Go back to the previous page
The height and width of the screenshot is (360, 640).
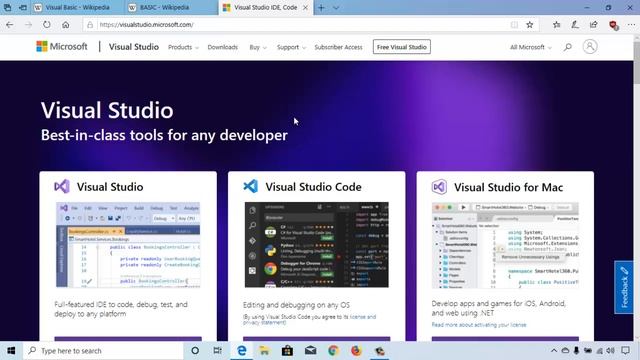(x=9, y=25)
